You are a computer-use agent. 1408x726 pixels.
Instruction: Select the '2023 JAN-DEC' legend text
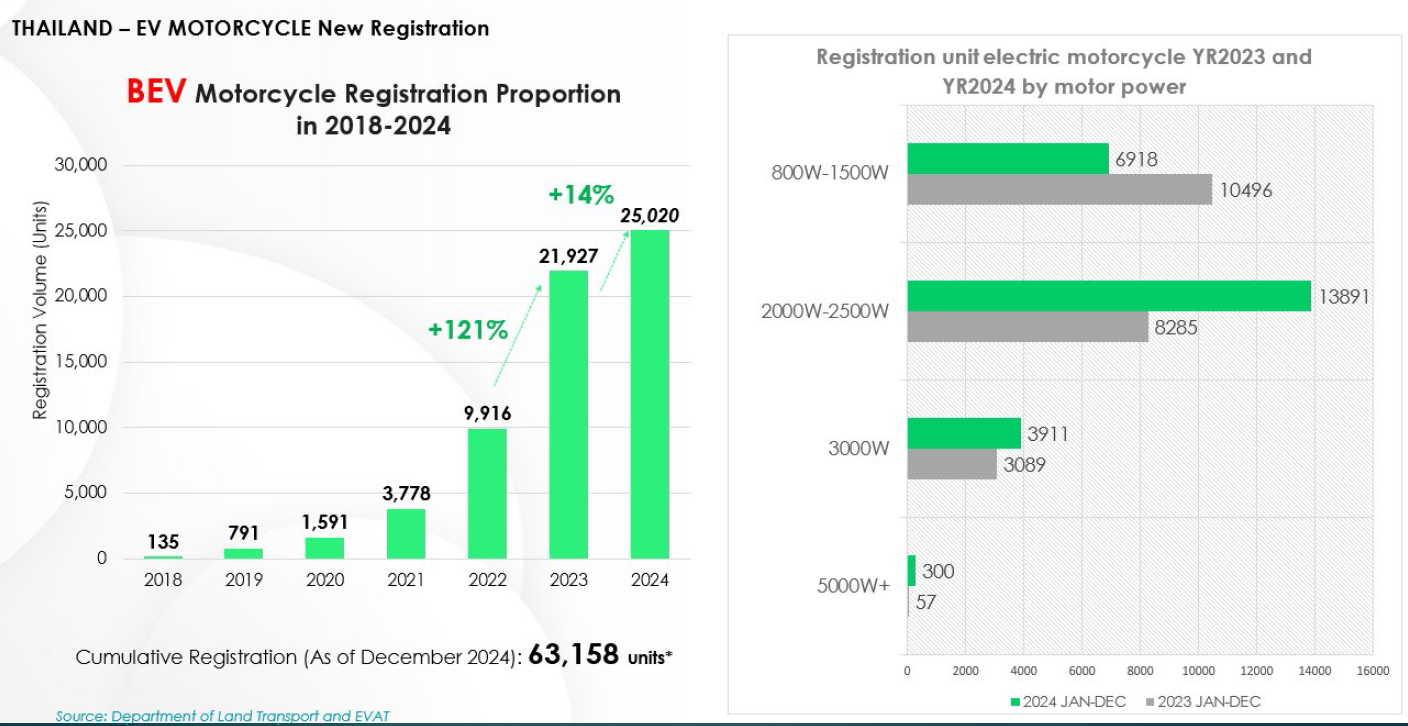coord(1209,701)
